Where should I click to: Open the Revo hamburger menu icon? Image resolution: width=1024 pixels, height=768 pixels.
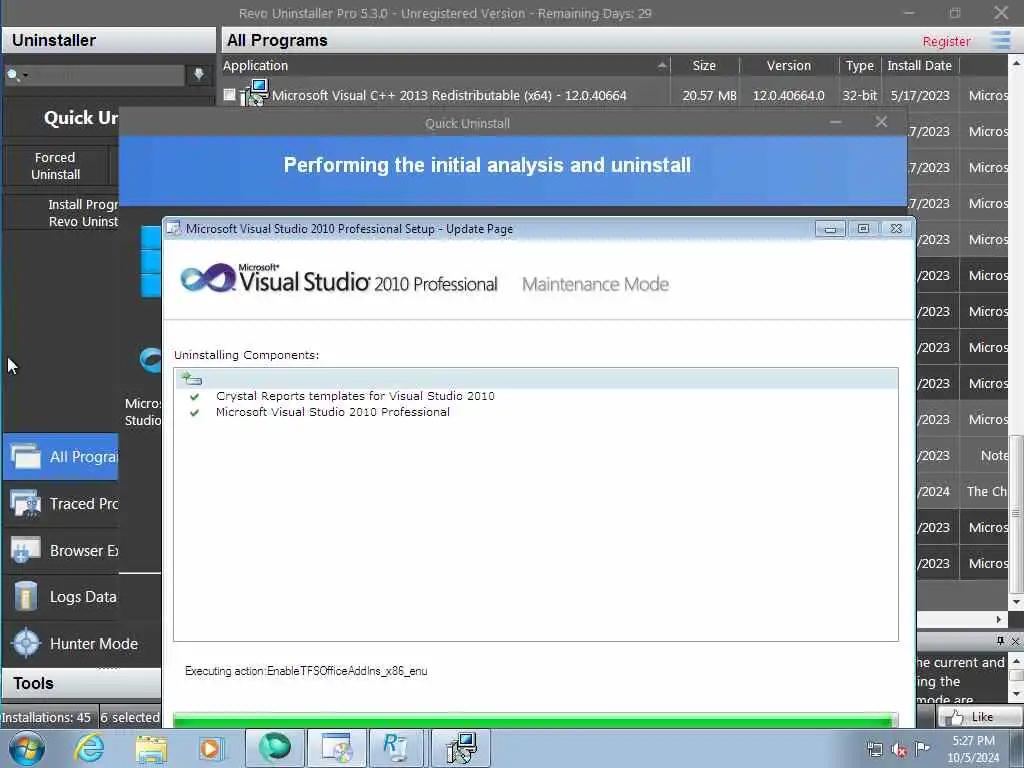click(1000, 40)
